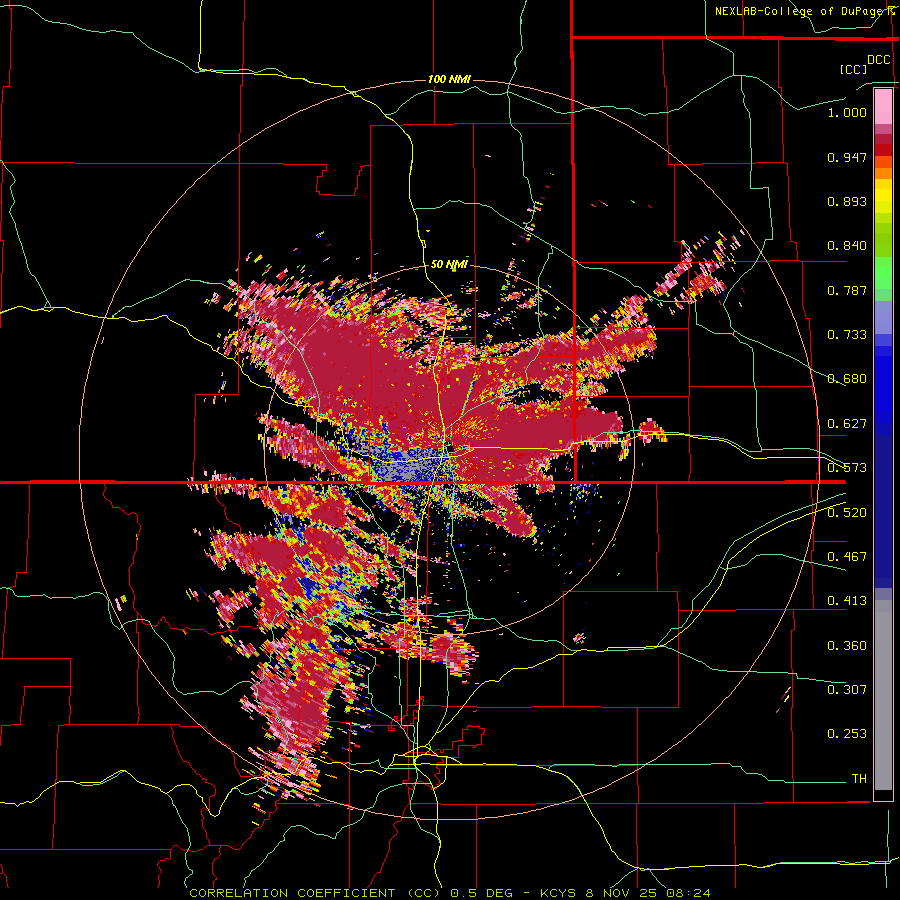Click the TH threshold label on the scale
900x900 pixels.
click(x=859, y=779)
